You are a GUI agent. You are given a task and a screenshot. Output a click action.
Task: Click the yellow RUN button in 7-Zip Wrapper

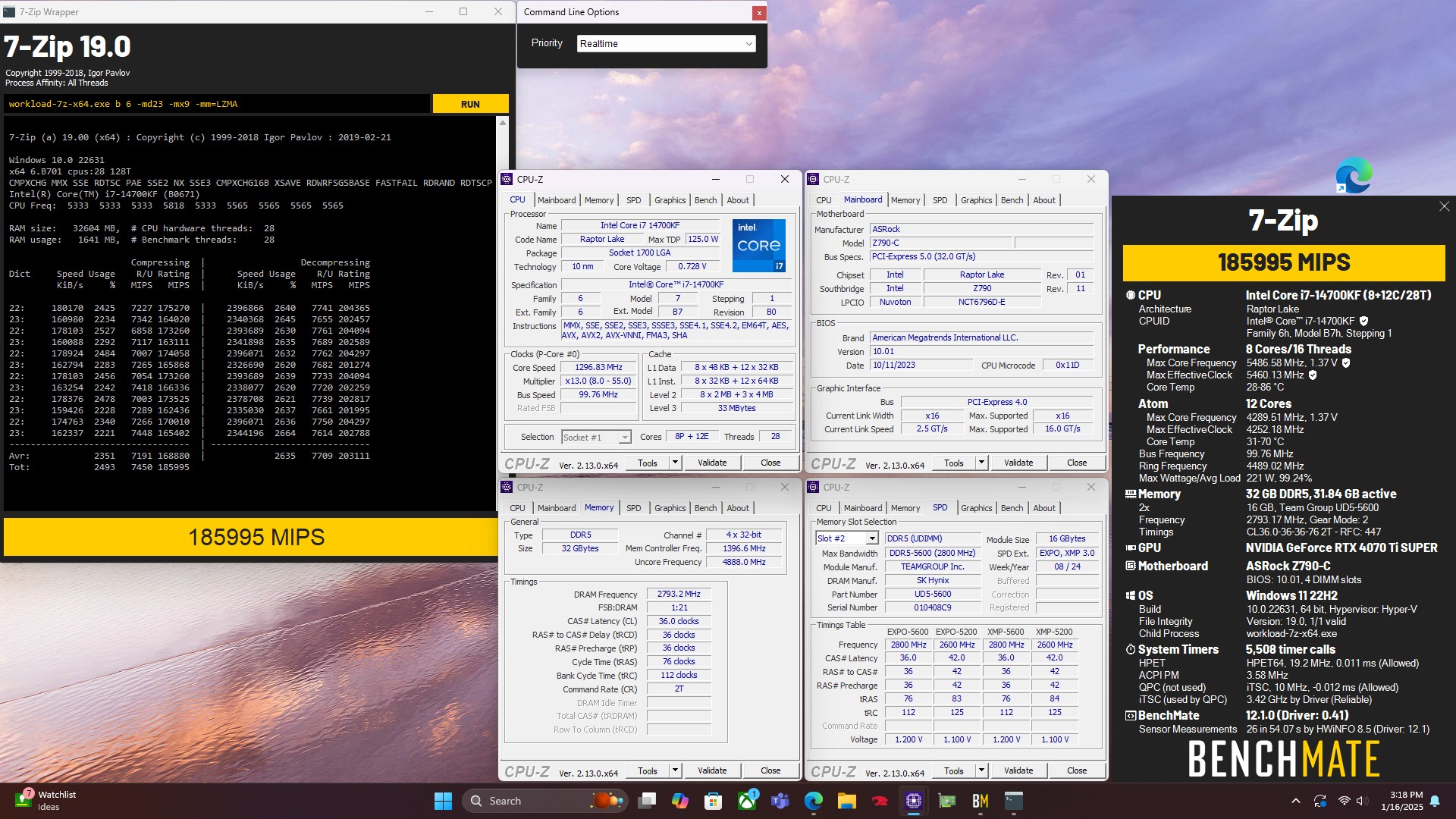point(470,104)
